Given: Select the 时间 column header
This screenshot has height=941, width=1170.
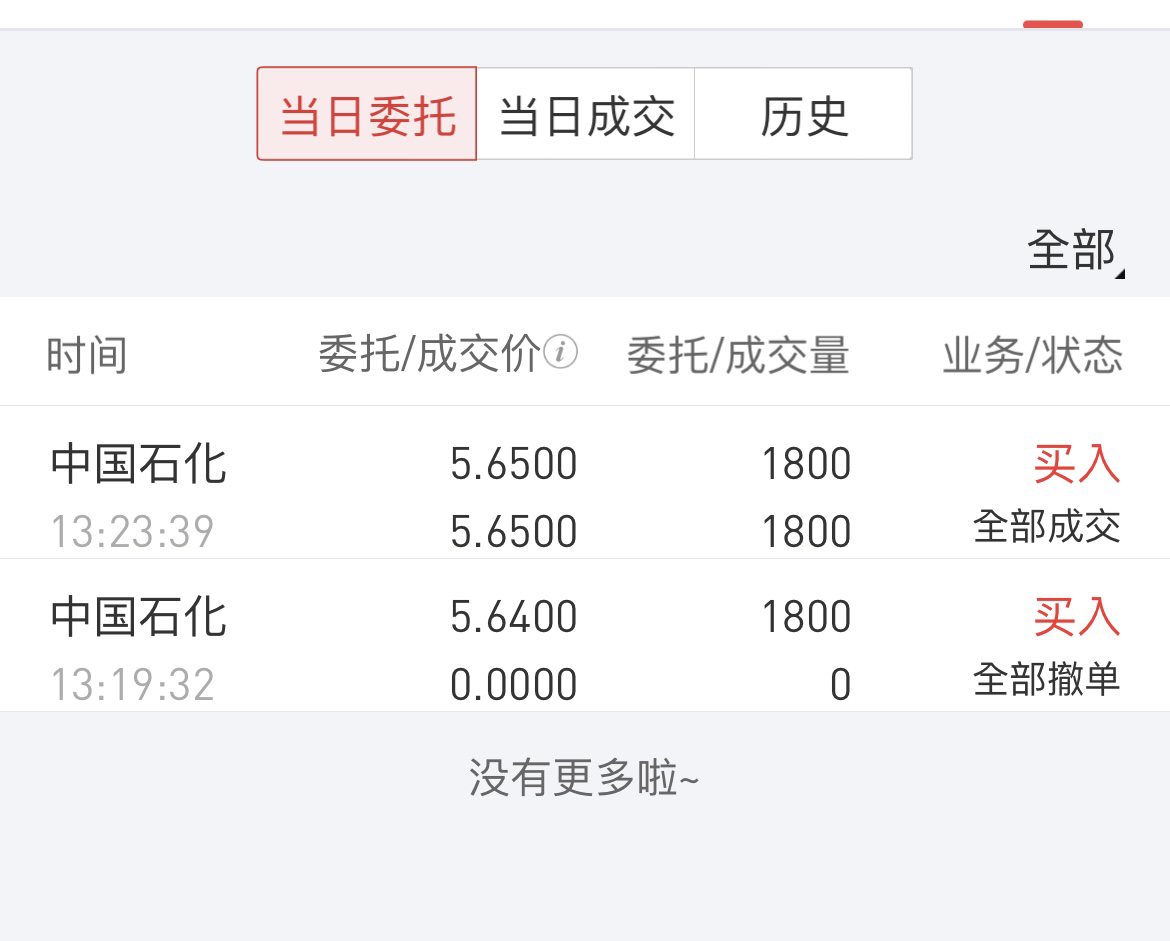Looking at the screenshot, I should click(87, 354).
